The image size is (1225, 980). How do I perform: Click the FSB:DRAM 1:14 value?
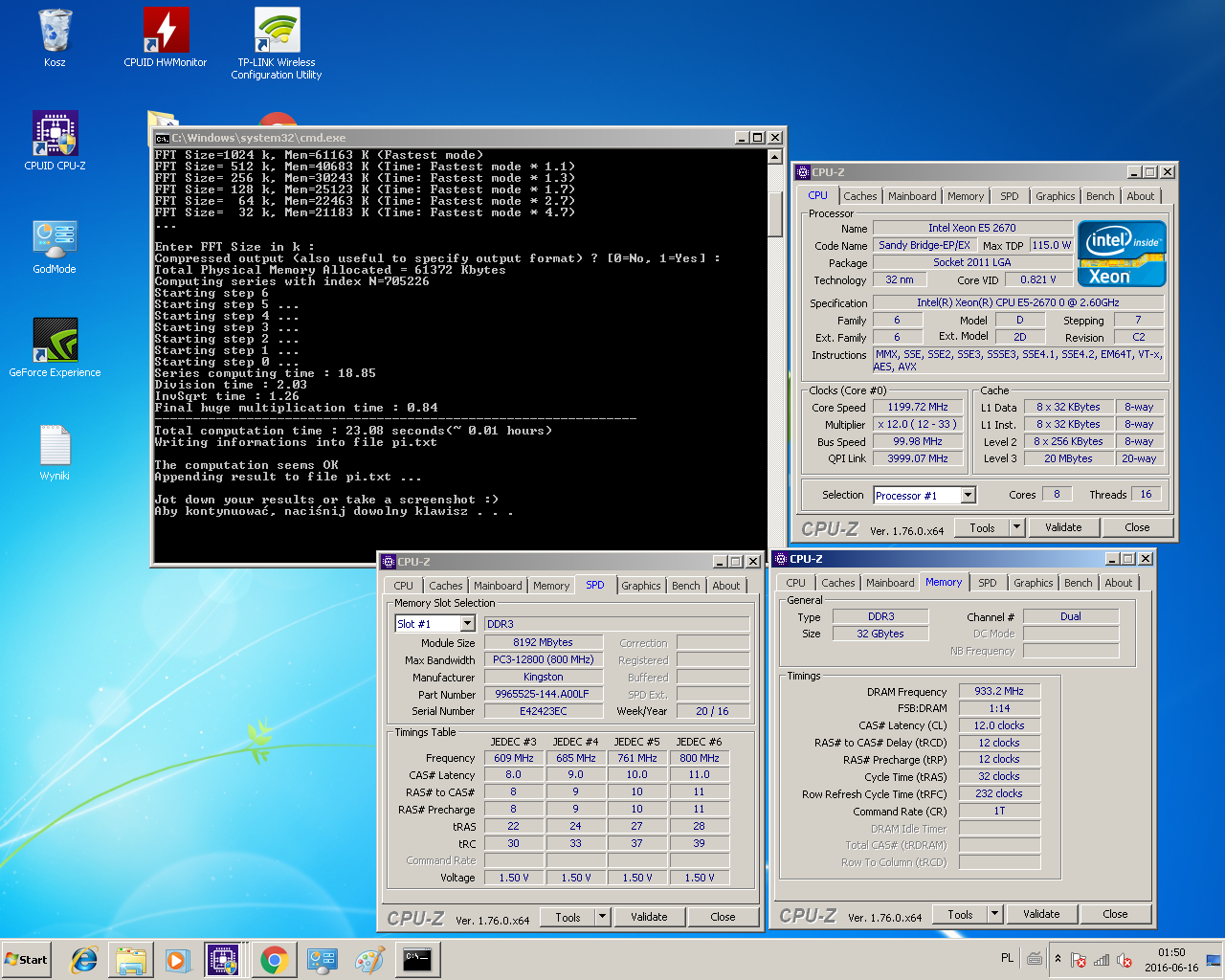(x=998, y=708)
